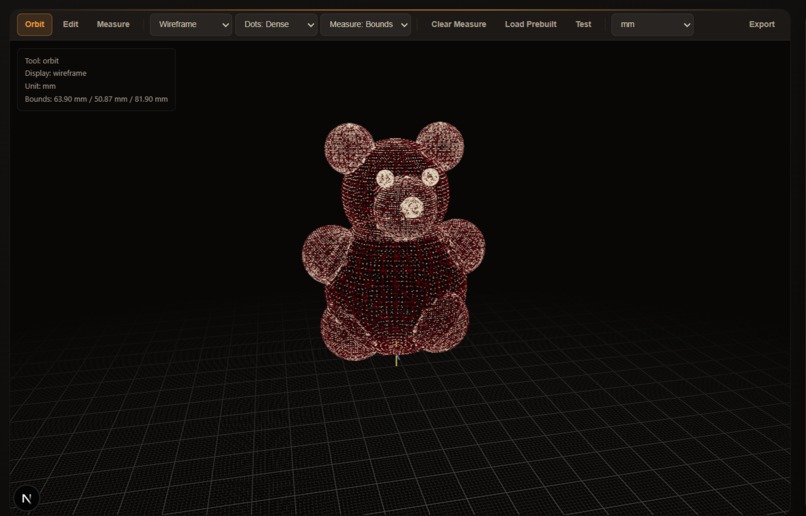806x516 pixels.
Task: Click the Clear Measure button
Action: 459,25
